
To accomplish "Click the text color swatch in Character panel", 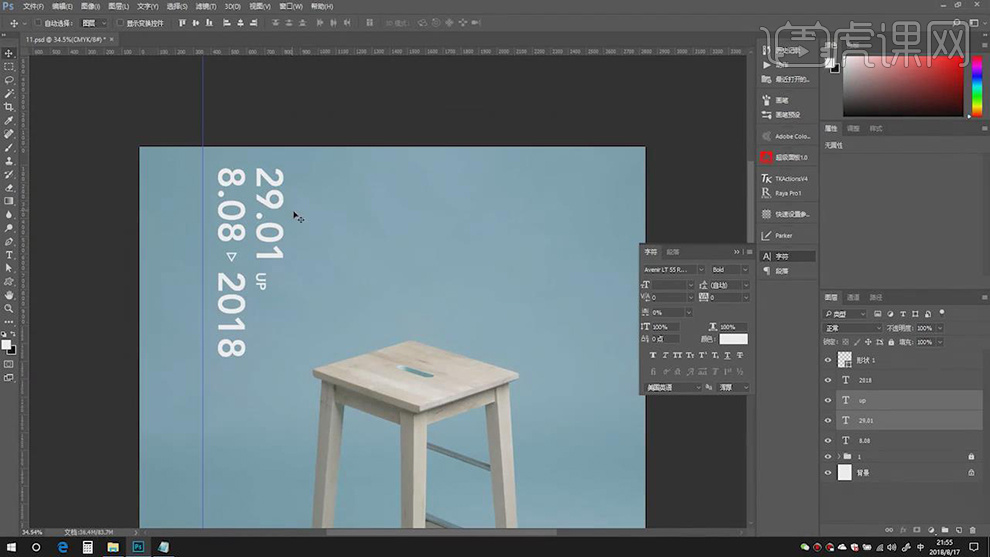I will pyautogui.click(x=733, y=339).
